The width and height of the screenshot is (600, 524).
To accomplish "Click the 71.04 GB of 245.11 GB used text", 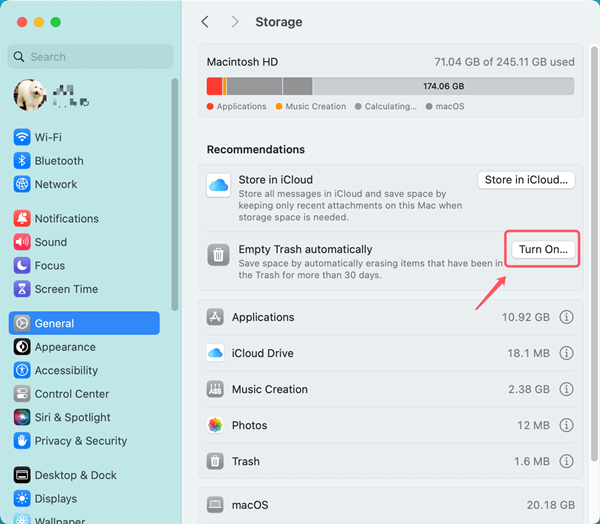I will click(504, 62).
